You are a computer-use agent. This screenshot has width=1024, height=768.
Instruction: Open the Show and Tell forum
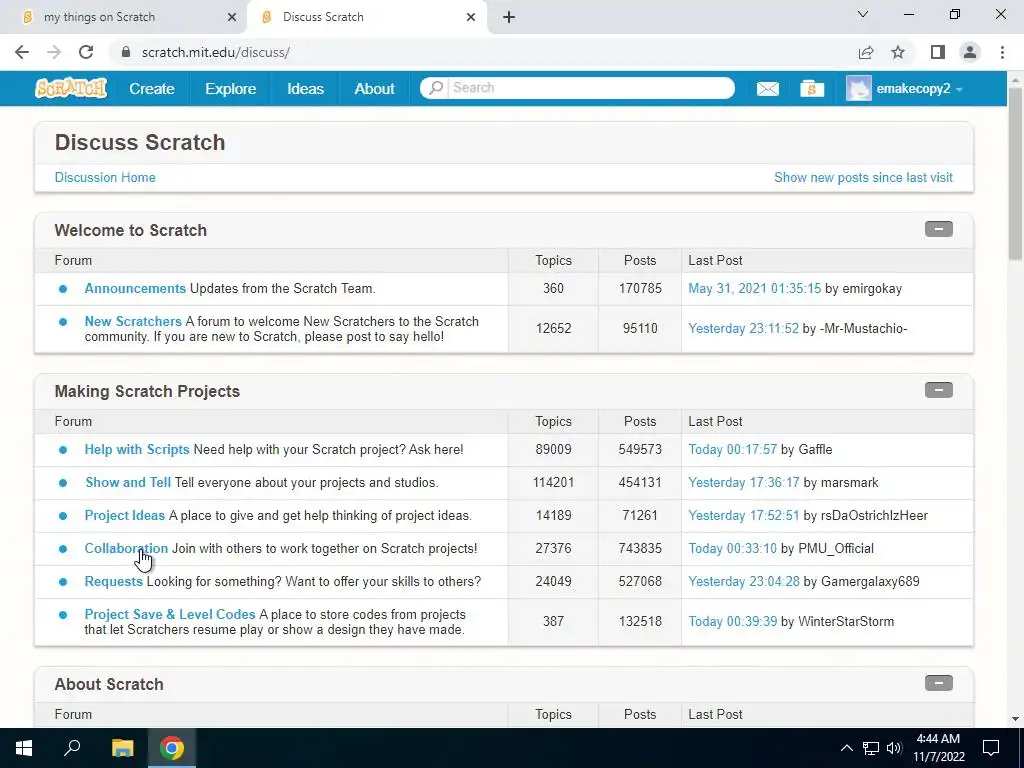[128, 483]
